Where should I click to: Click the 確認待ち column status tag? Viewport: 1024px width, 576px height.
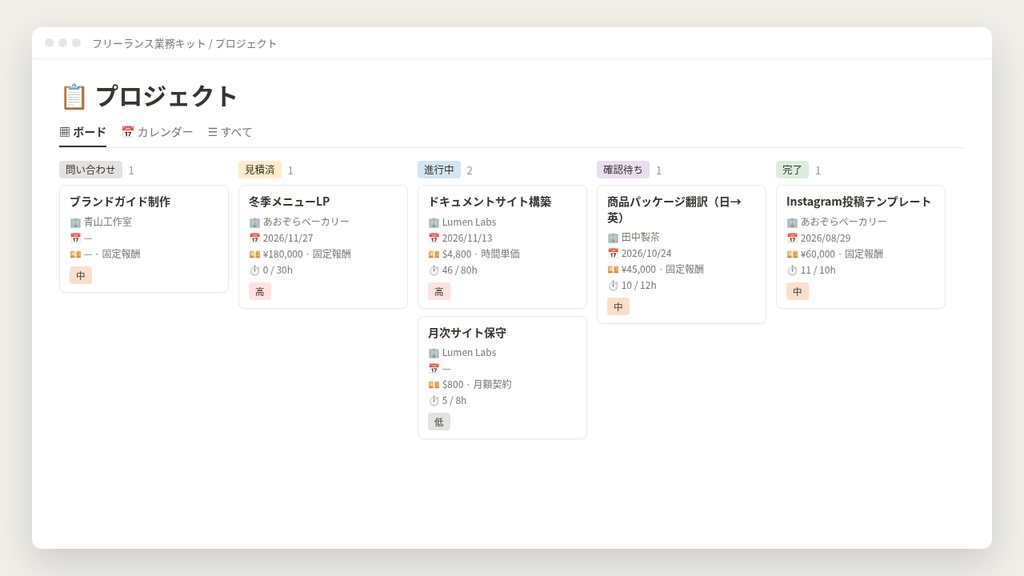(623, 170)
